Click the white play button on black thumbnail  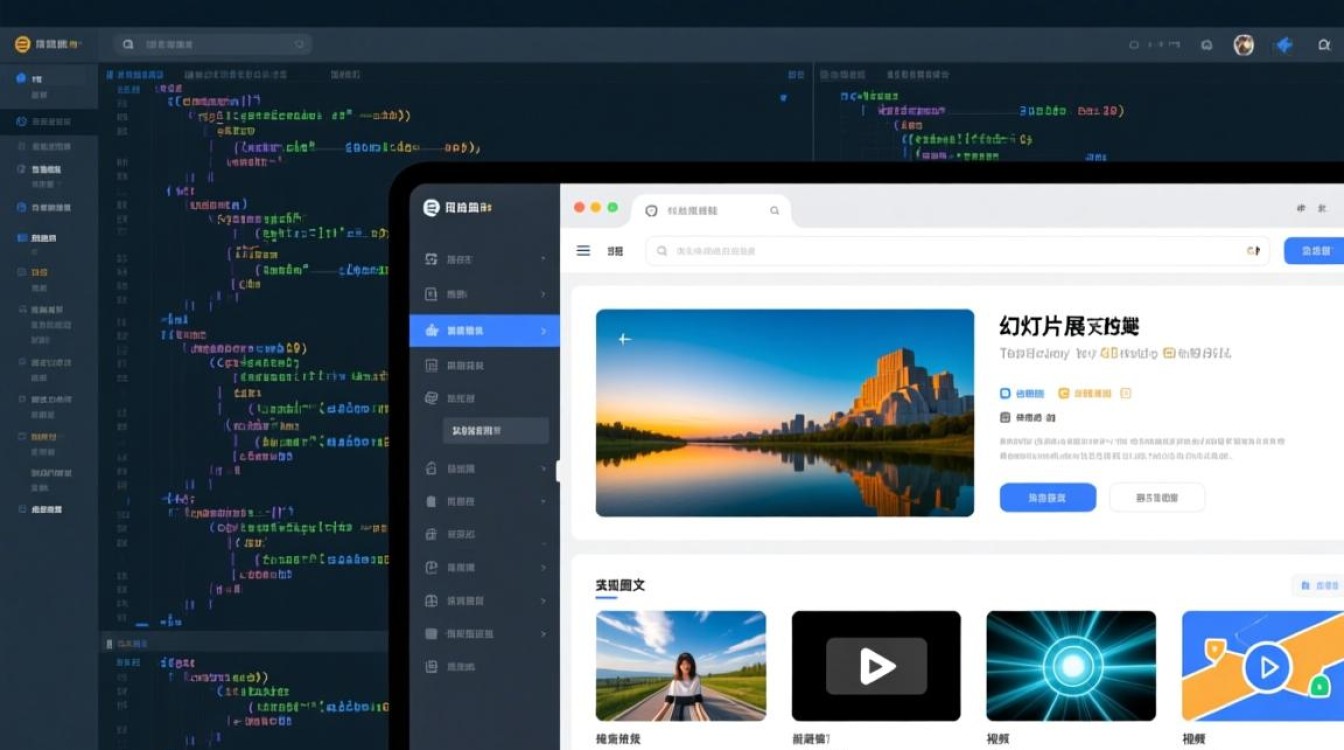point(876,666)
